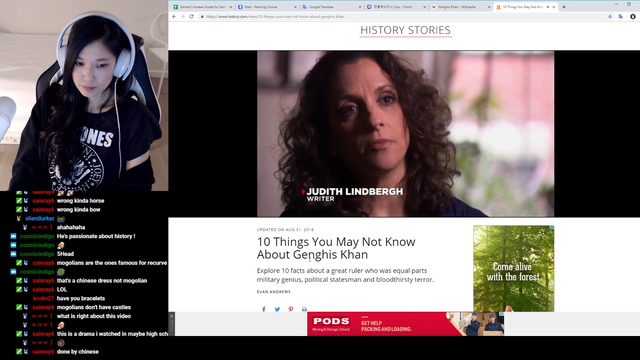Switch to the Twitch Clips tab
640x360 pixels.
[x=393, y=7]
